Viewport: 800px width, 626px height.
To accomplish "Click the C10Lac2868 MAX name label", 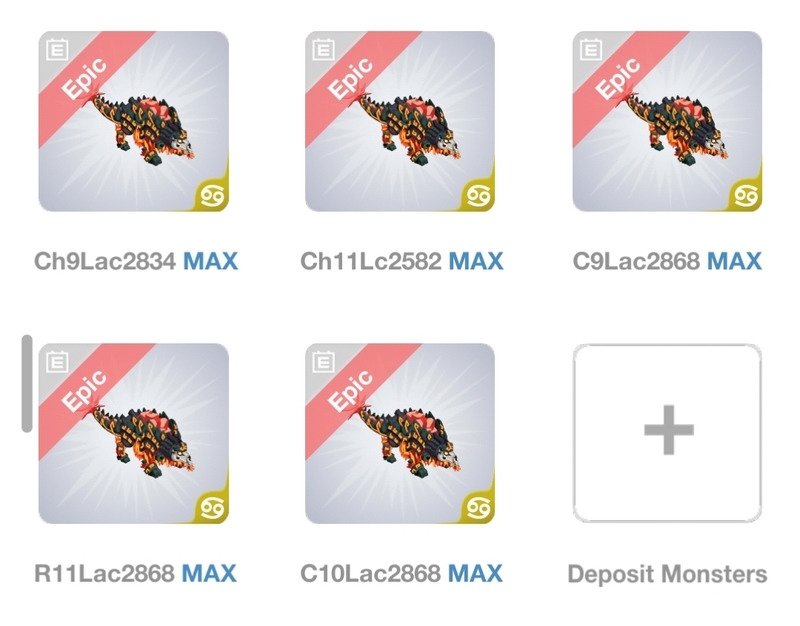I will click(401, 573).
